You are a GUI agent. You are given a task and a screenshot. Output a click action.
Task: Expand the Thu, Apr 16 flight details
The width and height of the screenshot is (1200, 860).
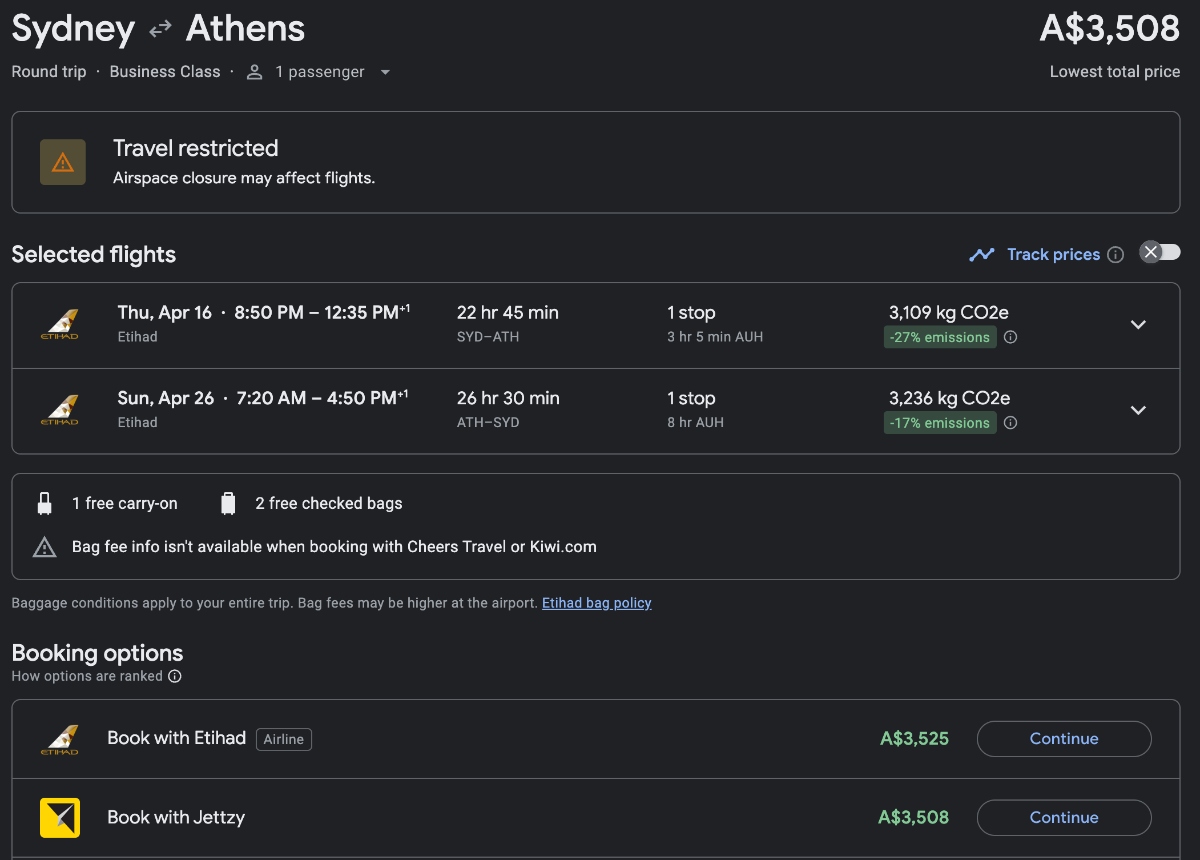click(1137, 325)
